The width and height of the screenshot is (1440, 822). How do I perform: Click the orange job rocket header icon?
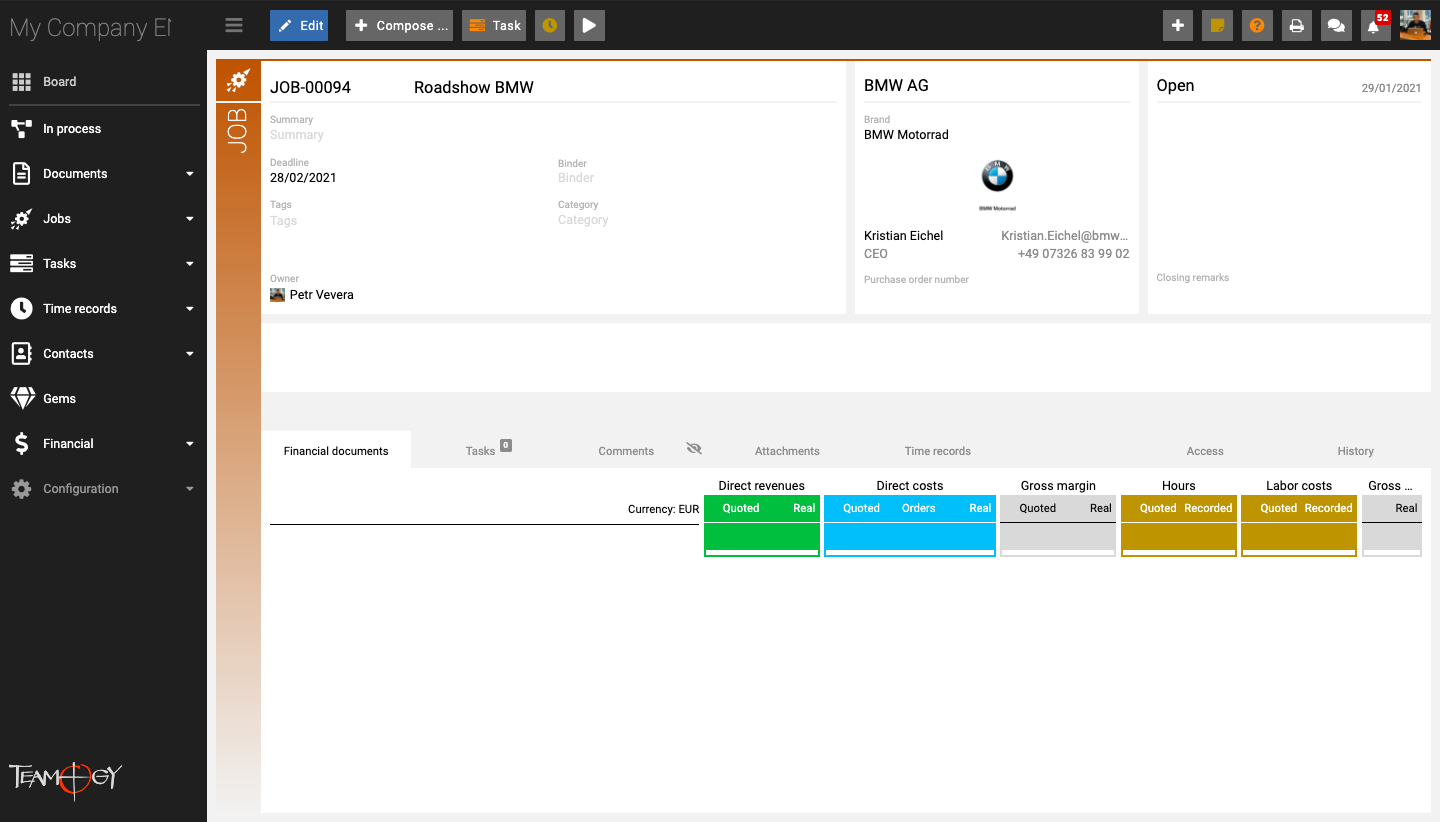click(238, 81)
